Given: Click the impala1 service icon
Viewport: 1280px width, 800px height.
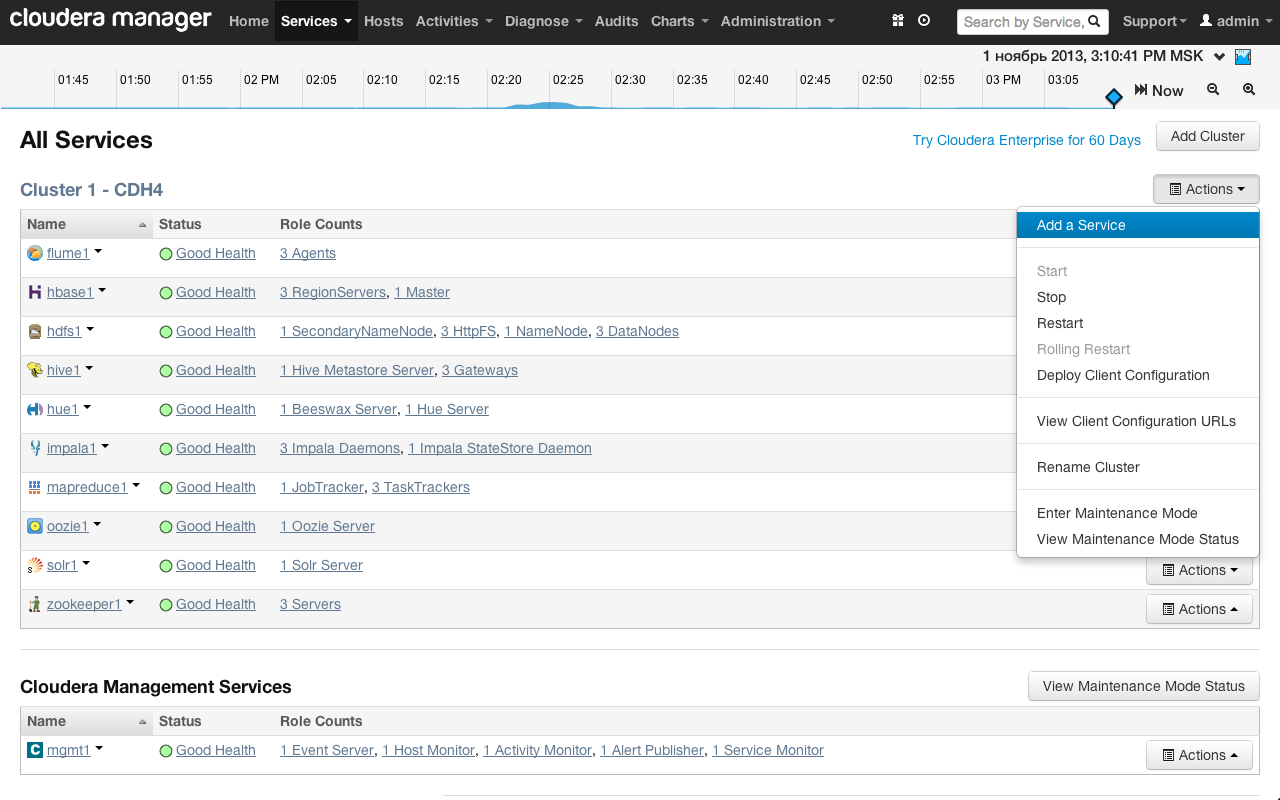Looking at the screenshot, I should click(35, 448).
